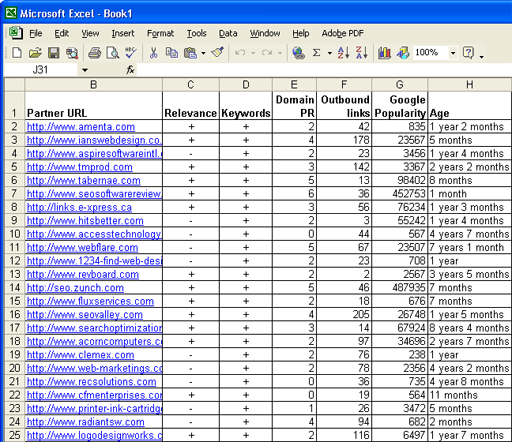
Task: Open the File menu
Action: 36,33
